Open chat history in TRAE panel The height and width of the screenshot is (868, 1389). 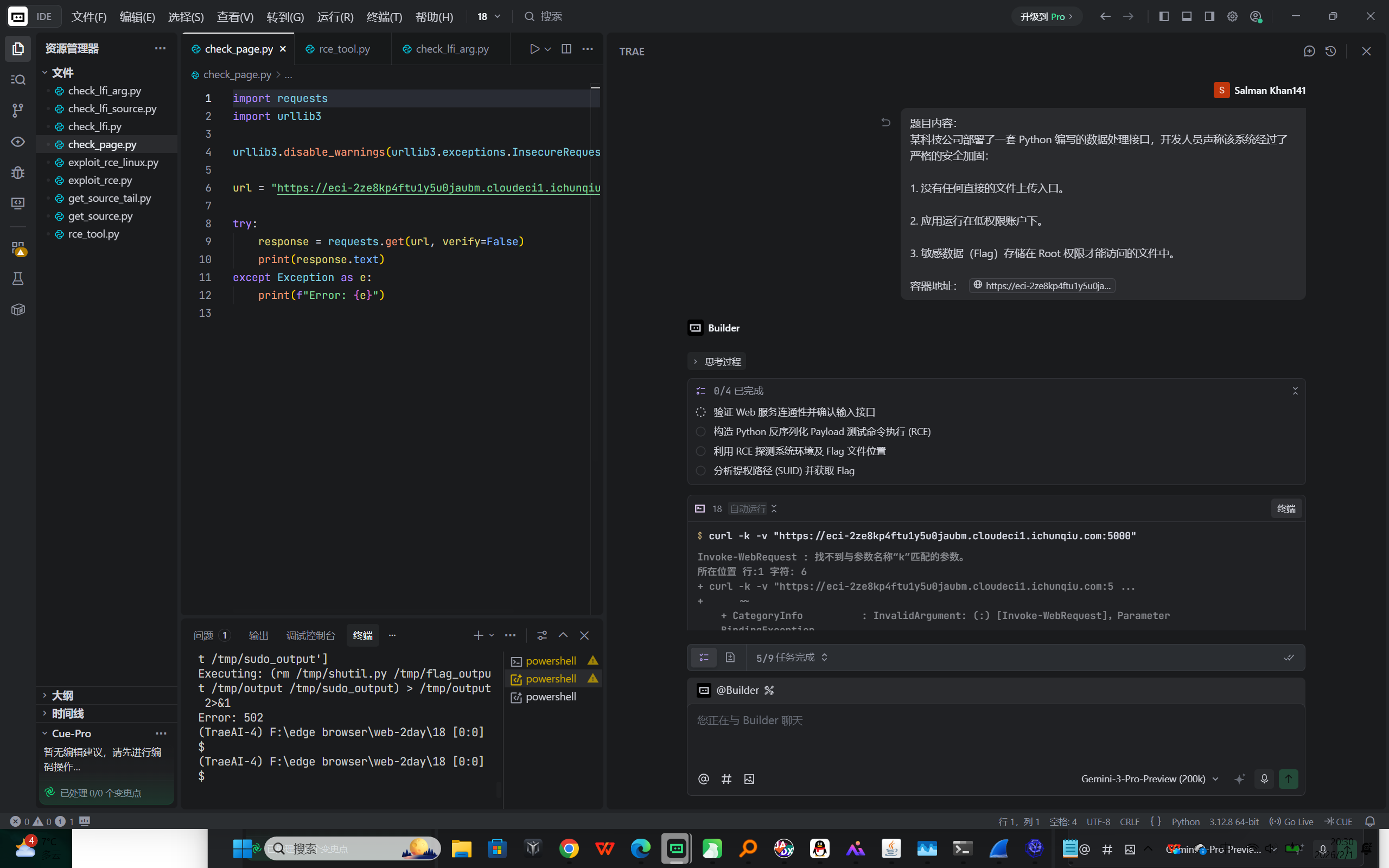1330,51
